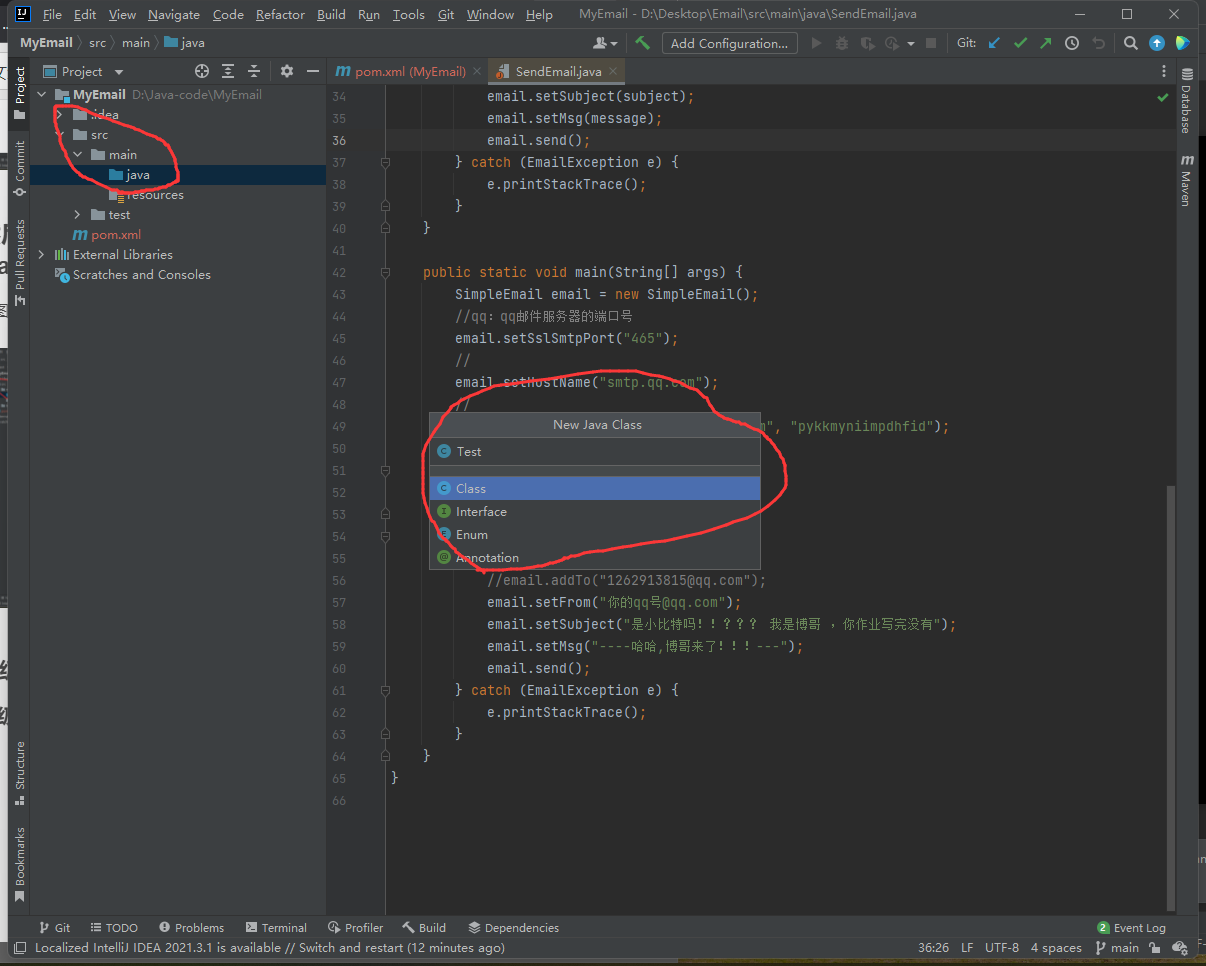Open Search Everywhere magnifier icon
This screenshot has width=1206, height=966.
click(1131, 43)
